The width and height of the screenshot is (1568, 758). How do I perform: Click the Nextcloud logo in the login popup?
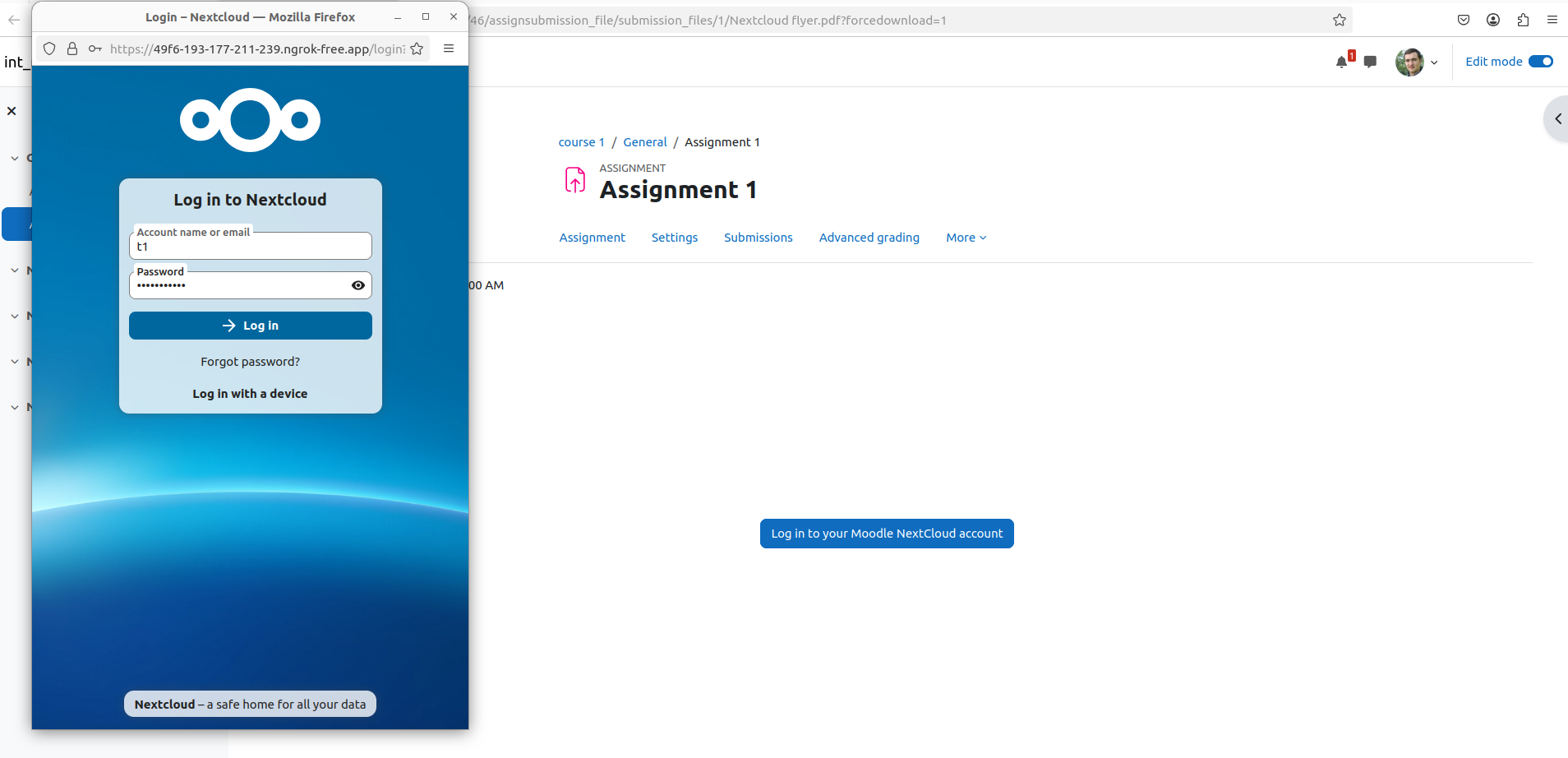click(250, 120)
